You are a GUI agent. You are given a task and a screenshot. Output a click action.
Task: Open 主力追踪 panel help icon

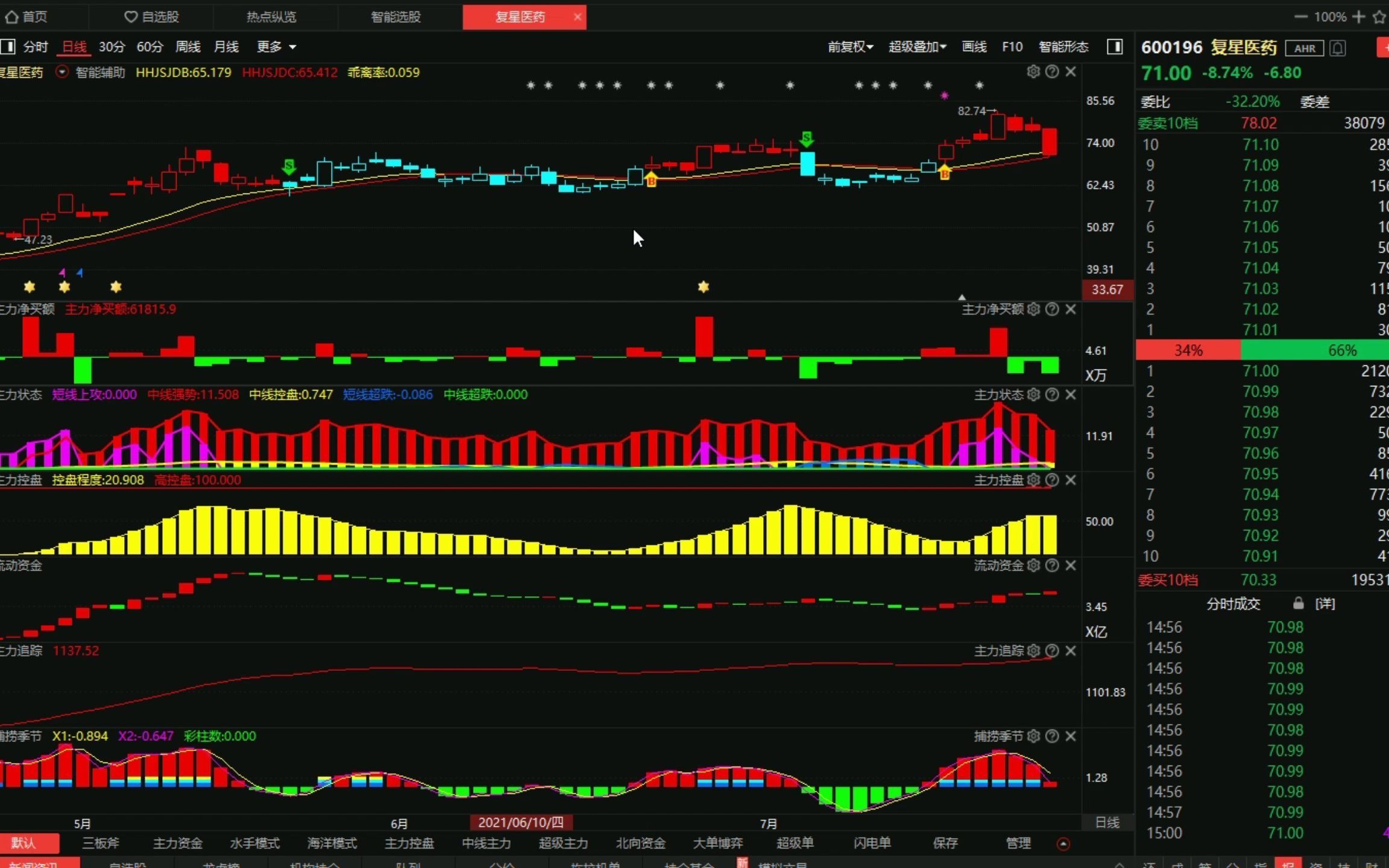1052,650
